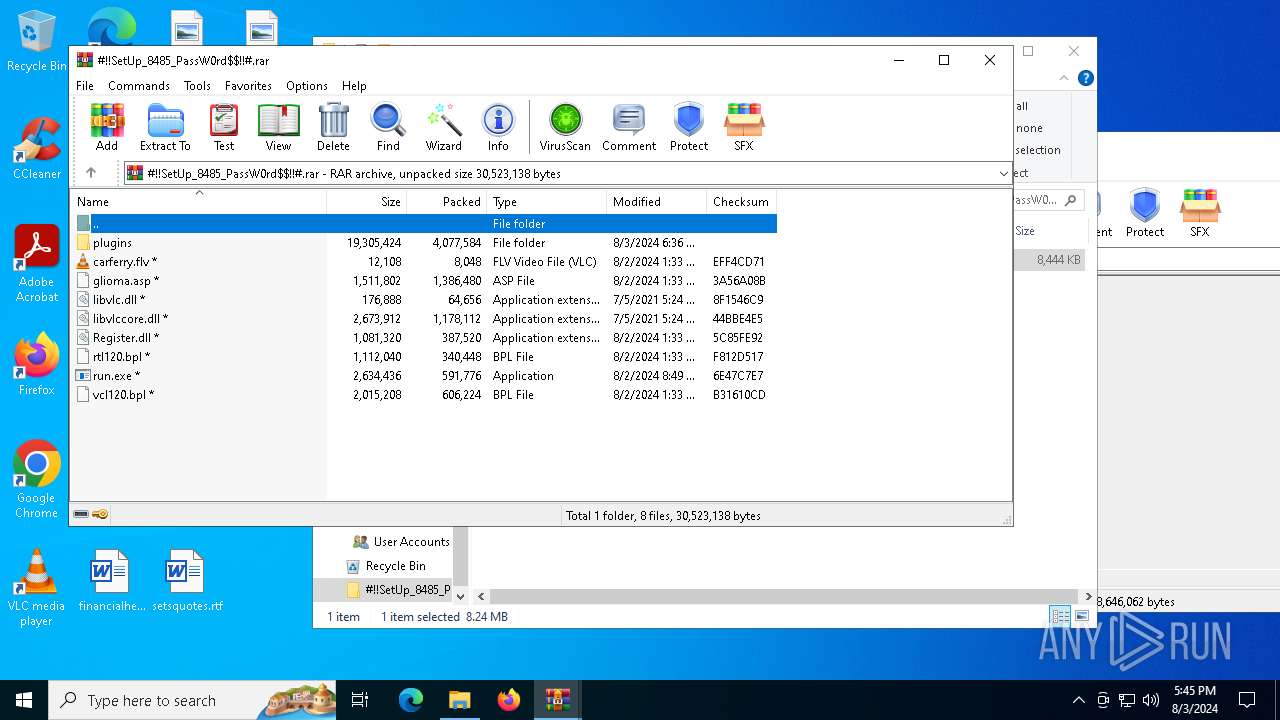Create SFX archive in front window

click(x=743, y=127)
